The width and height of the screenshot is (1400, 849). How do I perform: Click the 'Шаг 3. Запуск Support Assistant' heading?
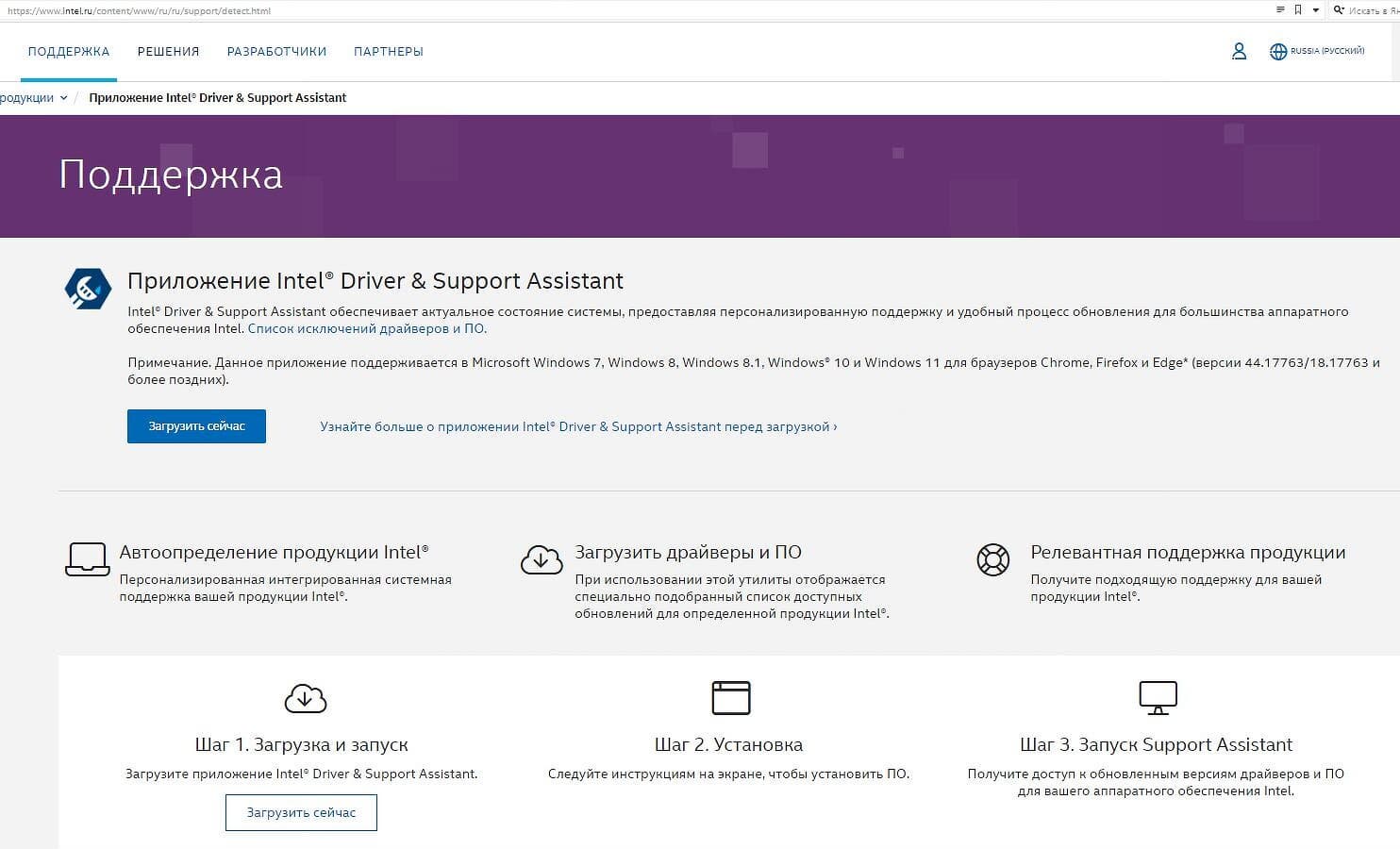[1156, 744]
